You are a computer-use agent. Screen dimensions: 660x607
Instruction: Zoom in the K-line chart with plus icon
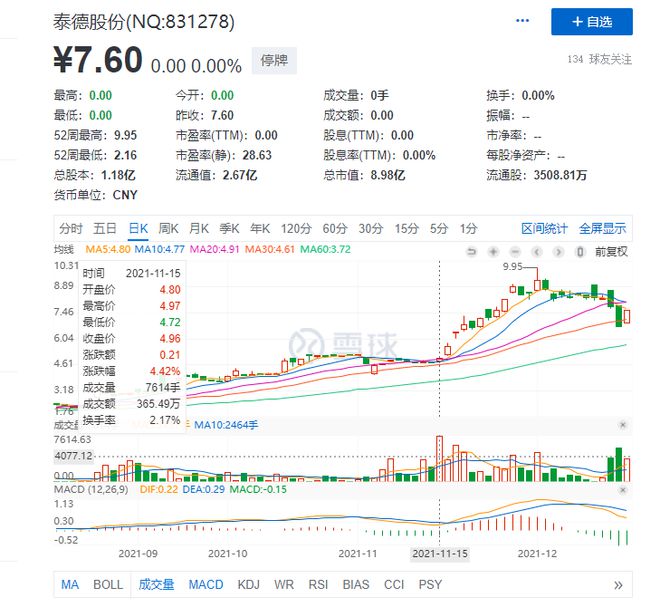493,252
